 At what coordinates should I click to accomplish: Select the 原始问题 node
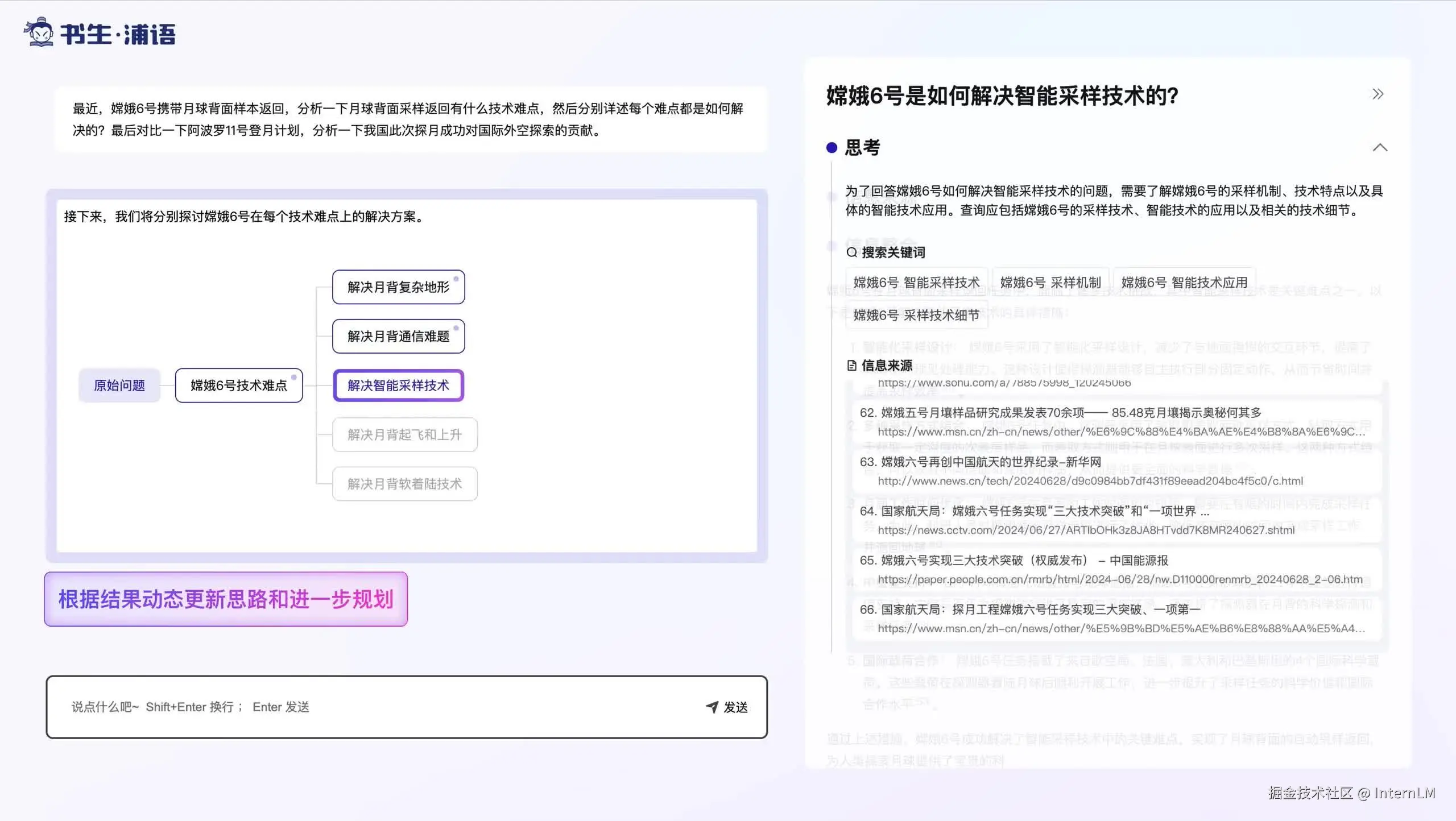(x=119, y=385)
